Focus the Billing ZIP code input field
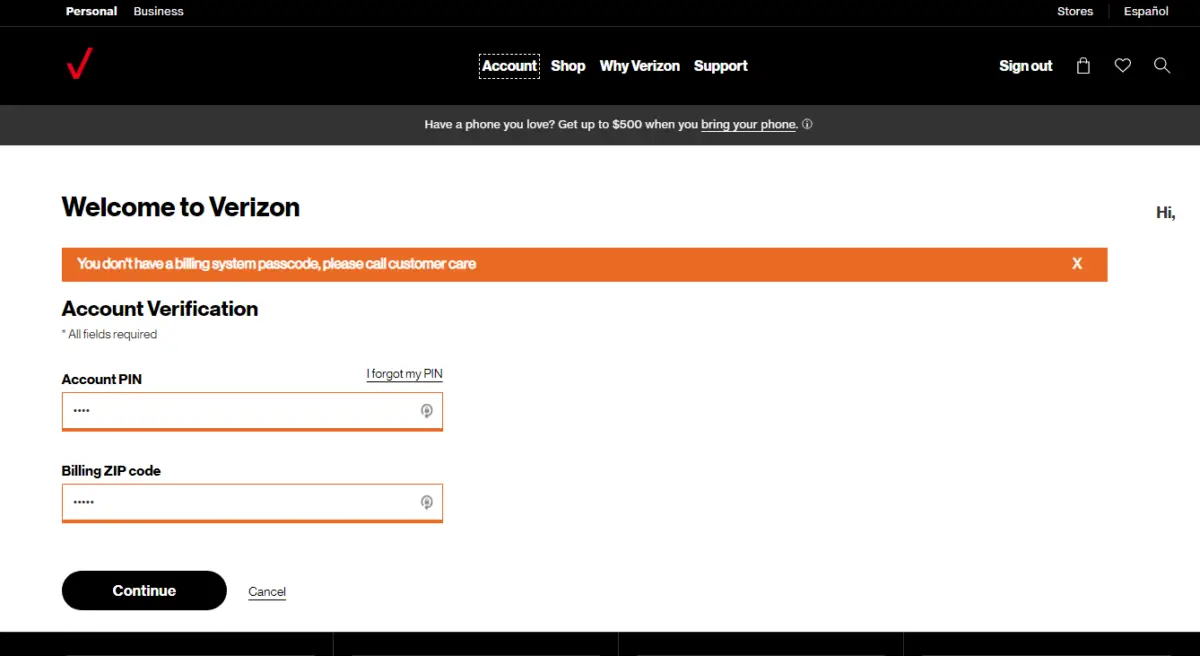 coord(252,502)
